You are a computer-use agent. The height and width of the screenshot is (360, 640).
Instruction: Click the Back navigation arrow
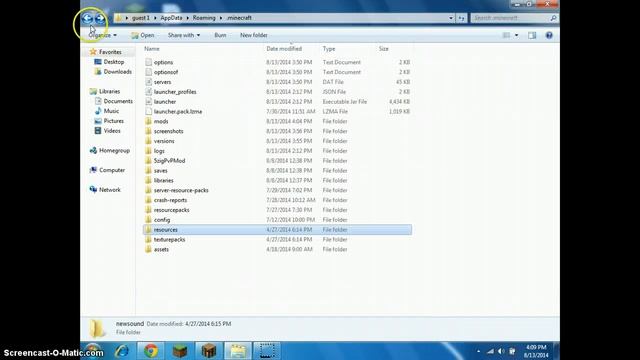(87, 18)
